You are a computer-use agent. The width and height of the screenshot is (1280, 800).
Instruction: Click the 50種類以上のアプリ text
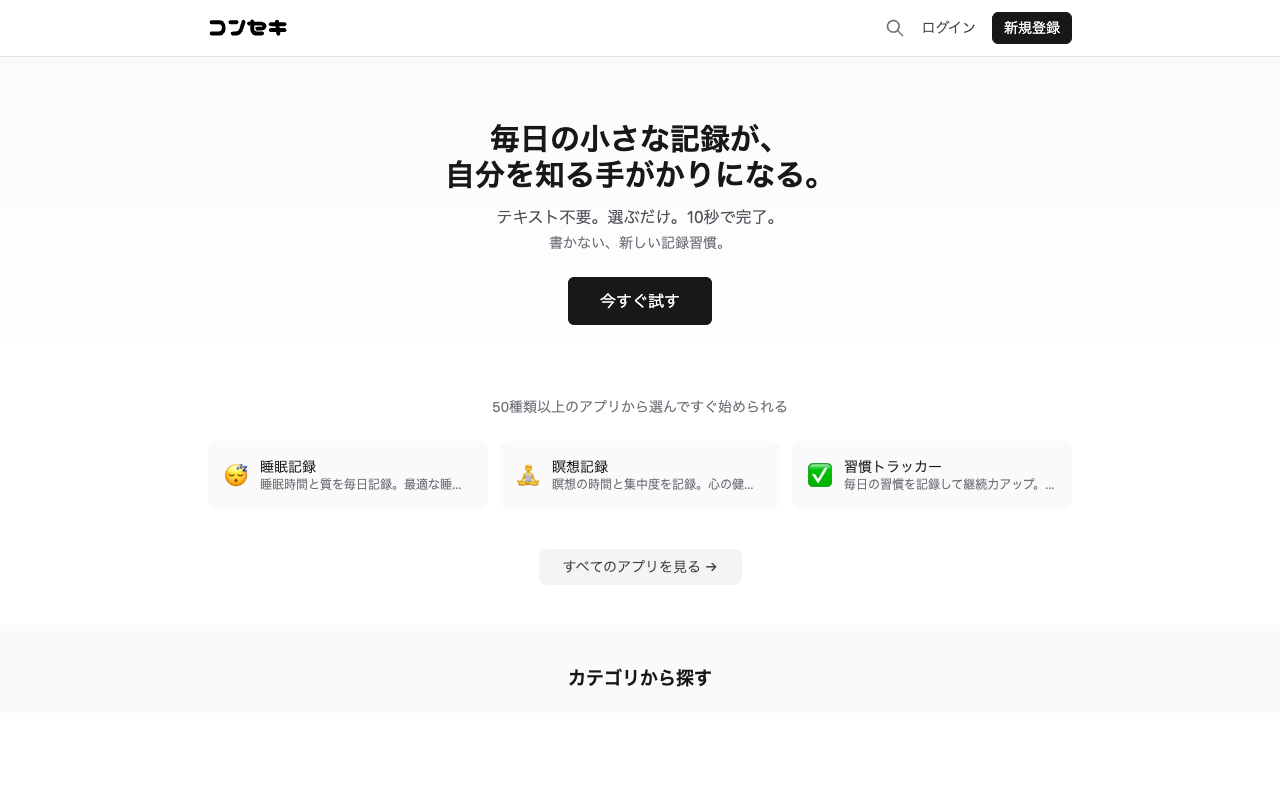[x=640, y=406]
